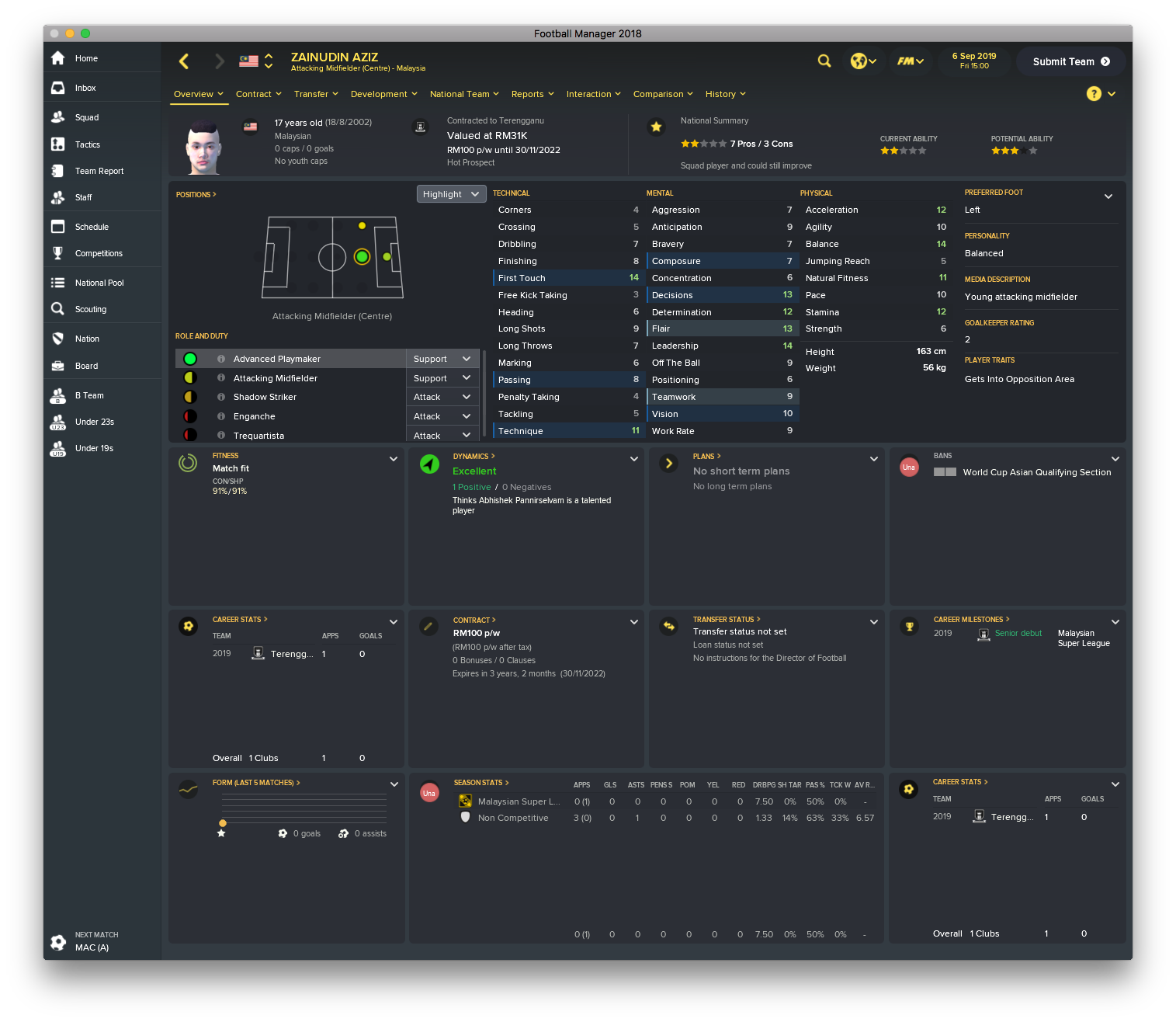Open the Under 23s squad icon
The image size is (1176, 1022).
click(57, 422)
